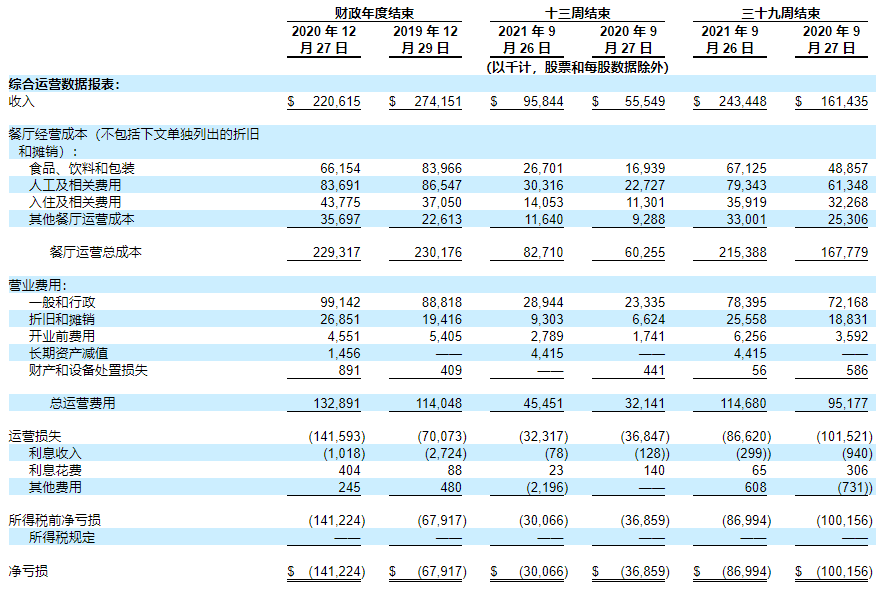This screenshot has width=885, height=596.
Task: Select the 餐厅运营总成本 total row label
Action: [95, 252]
